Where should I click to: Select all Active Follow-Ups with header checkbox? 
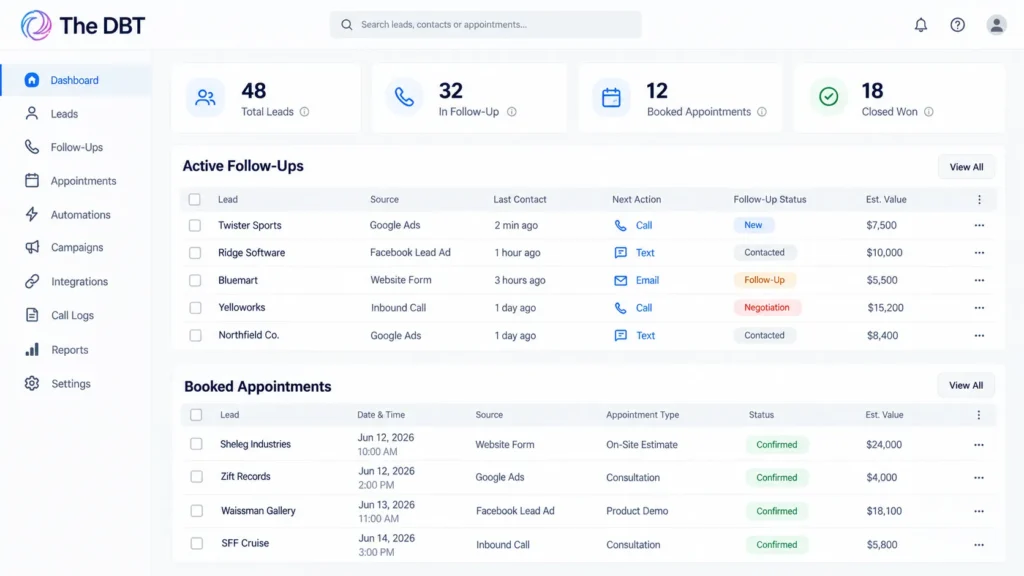click(195, 200)
